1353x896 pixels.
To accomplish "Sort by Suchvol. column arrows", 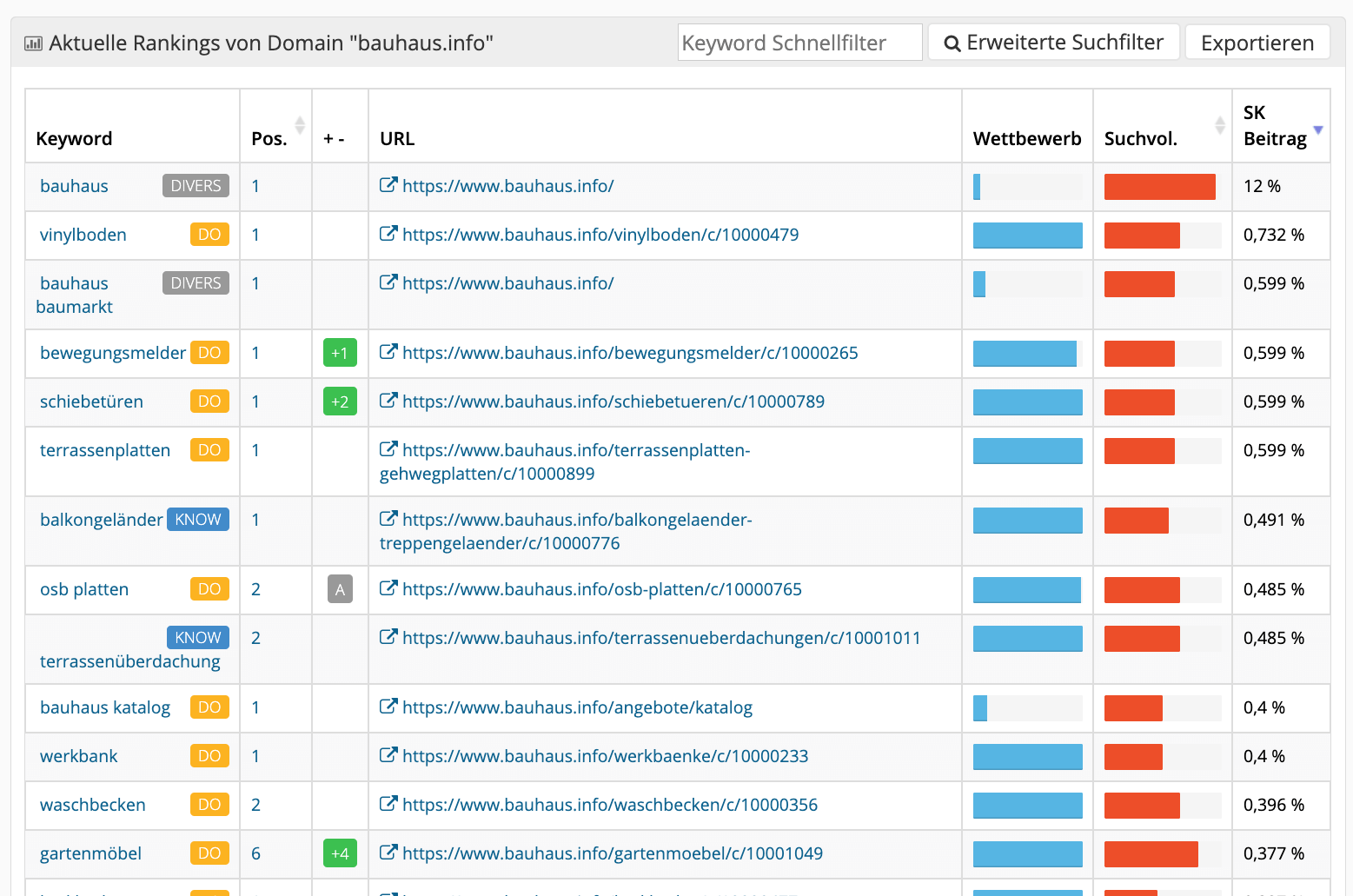I will [1220, 126].
